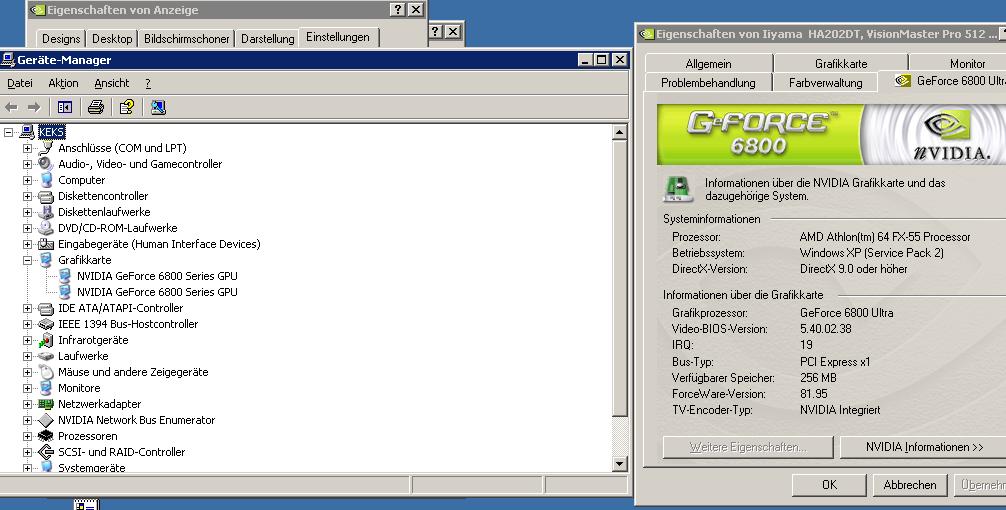Expand the DVD/CD-ROM-Laufwerke node
The image size is (1006, 510).
(27, 228)
